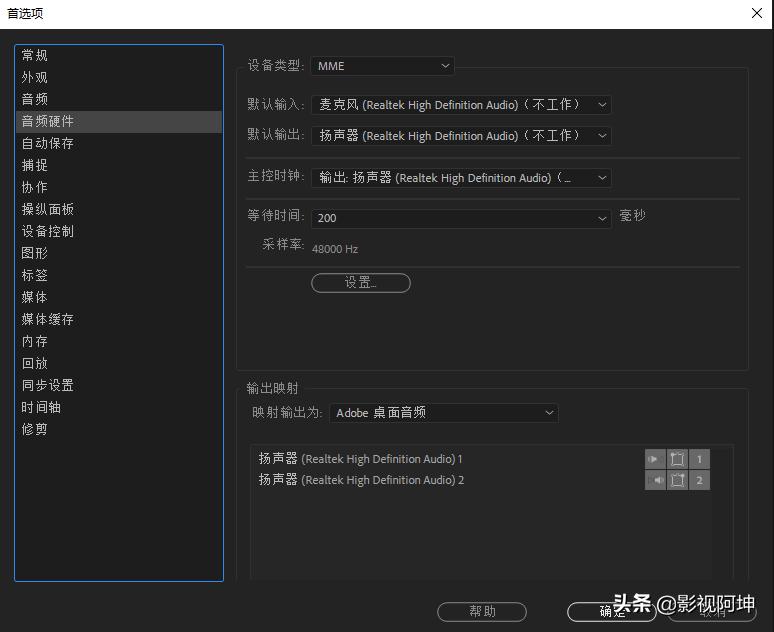Expand the 等待时间 200 latency dropdown

(x=460, y=217)
